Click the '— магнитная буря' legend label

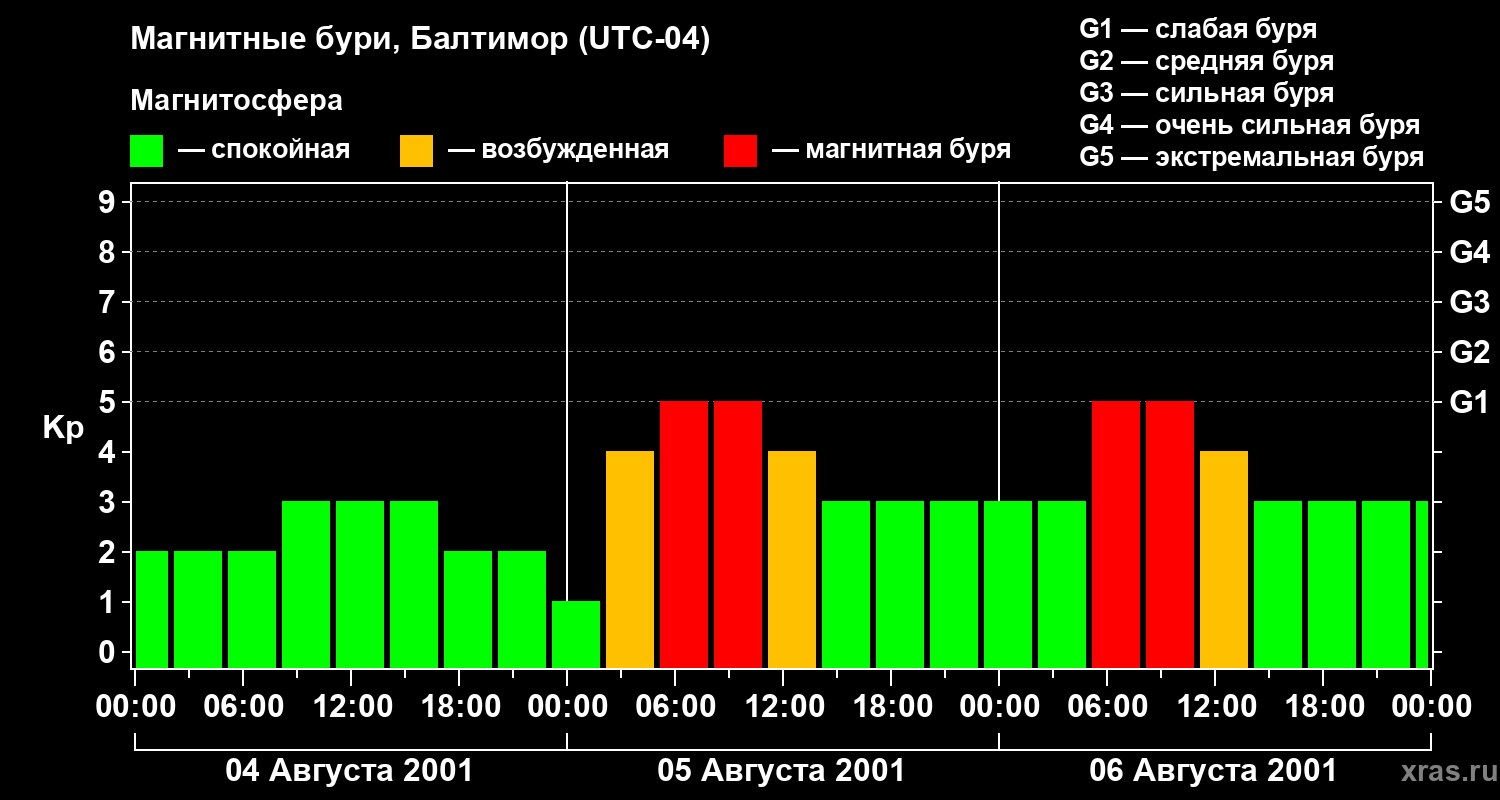(891, 151)
